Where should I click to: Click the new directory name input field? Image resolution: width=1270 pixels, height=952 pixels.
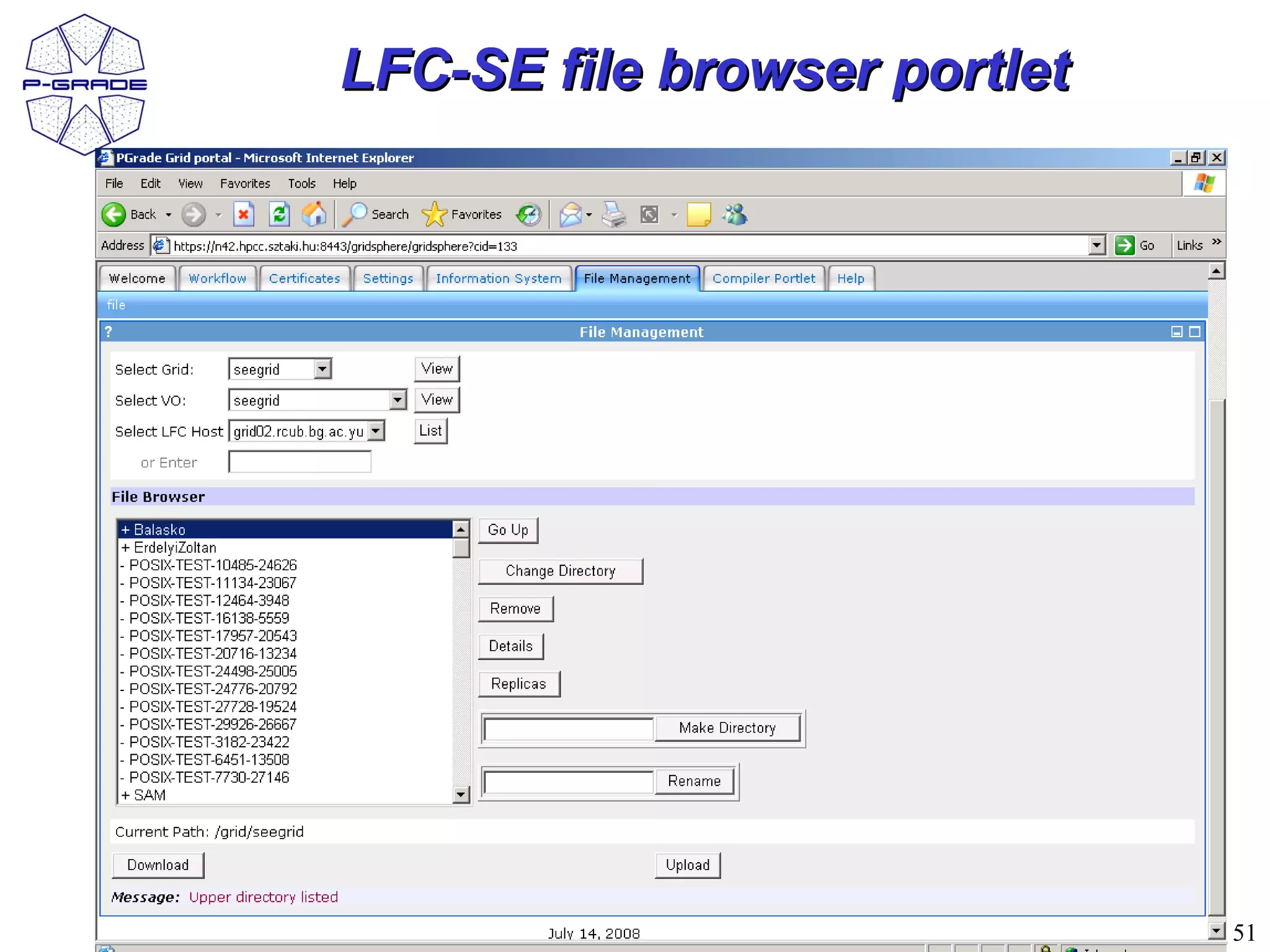tap(569, 729)
